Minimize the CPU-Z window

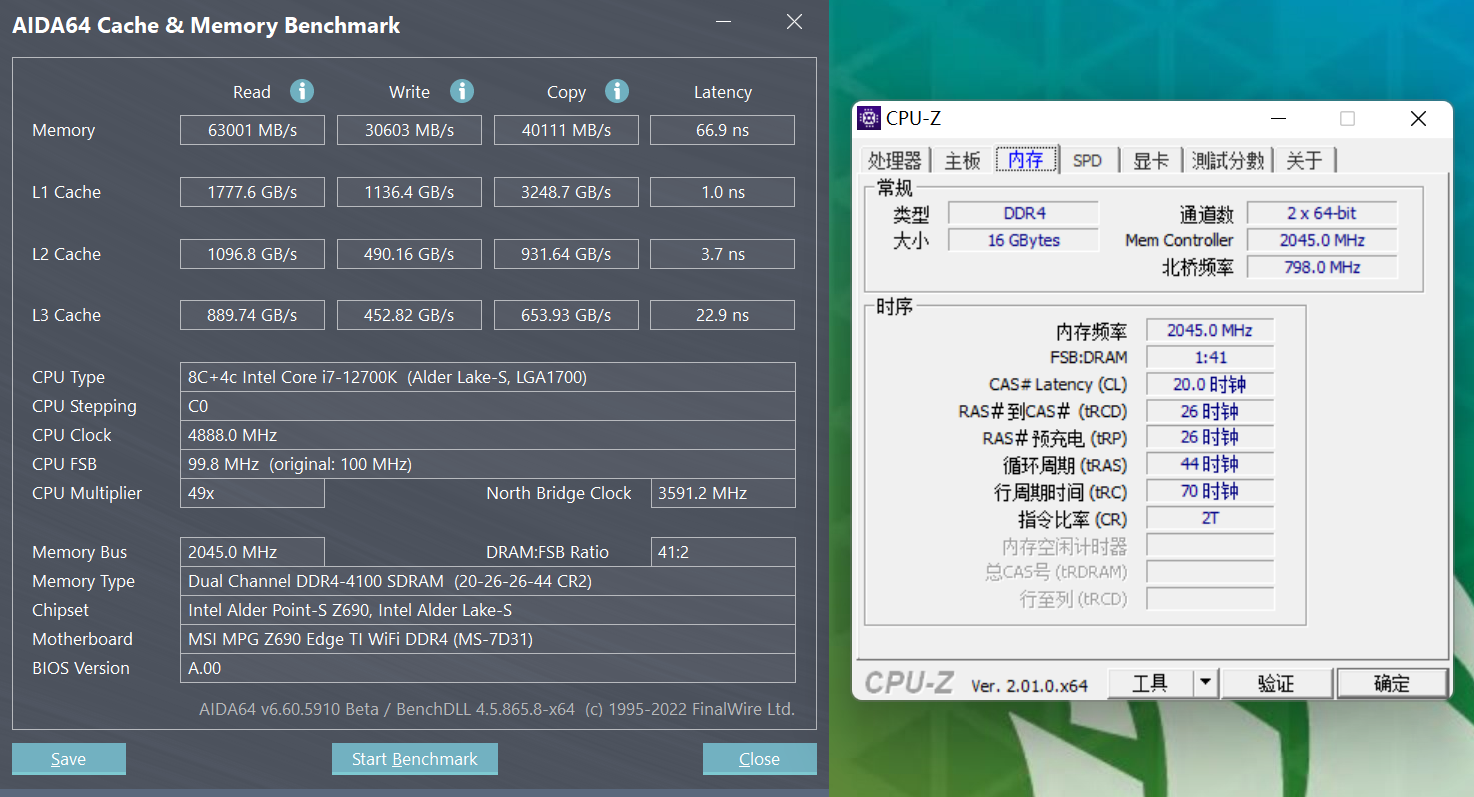1279,119
